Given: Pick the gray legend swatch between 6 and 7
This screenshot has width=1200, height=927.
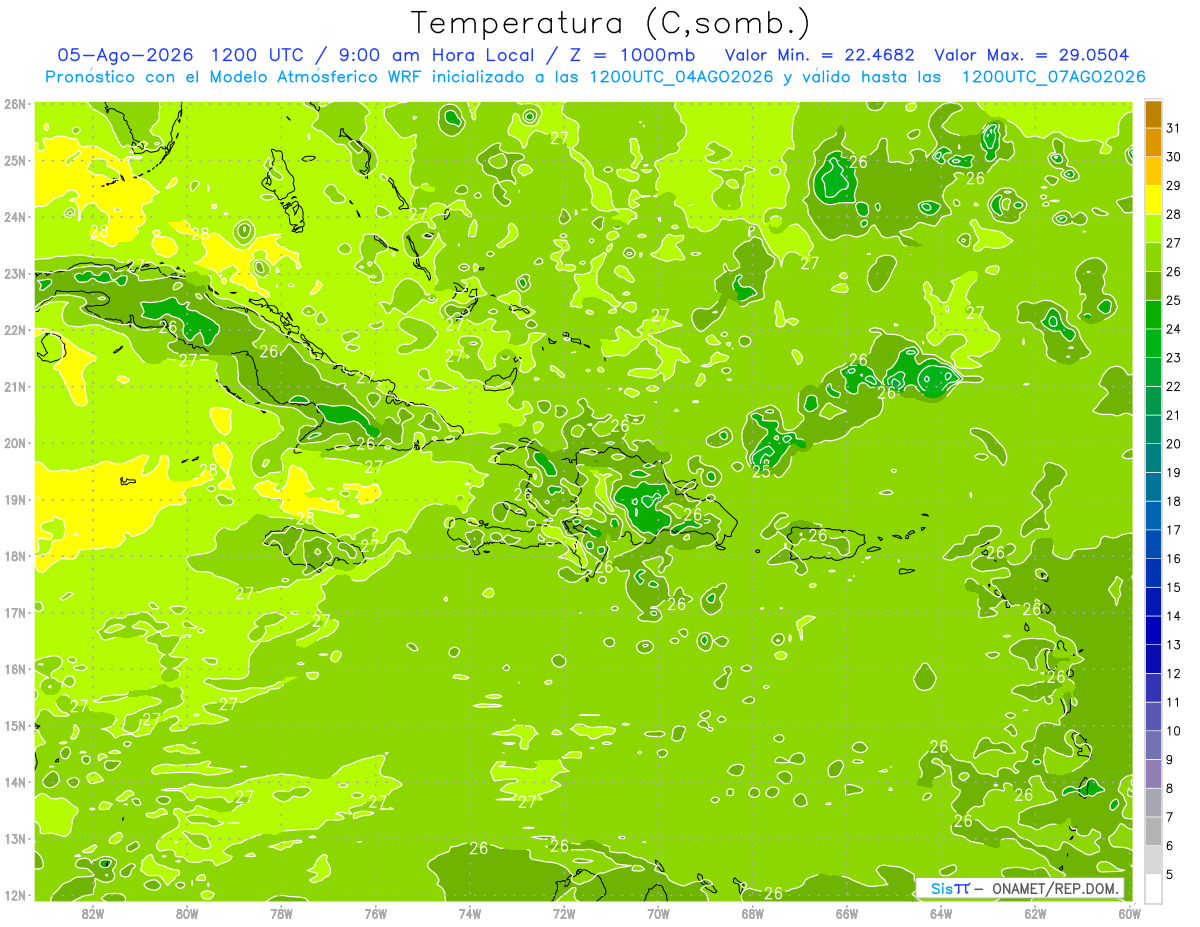Looking at the screenshot, I should [x=1153, y=831].
